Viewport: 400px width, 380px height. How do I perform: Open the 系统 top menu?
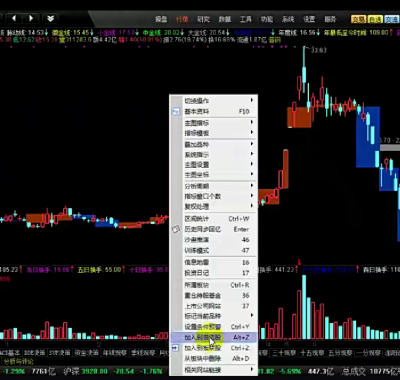pos(288,19)
